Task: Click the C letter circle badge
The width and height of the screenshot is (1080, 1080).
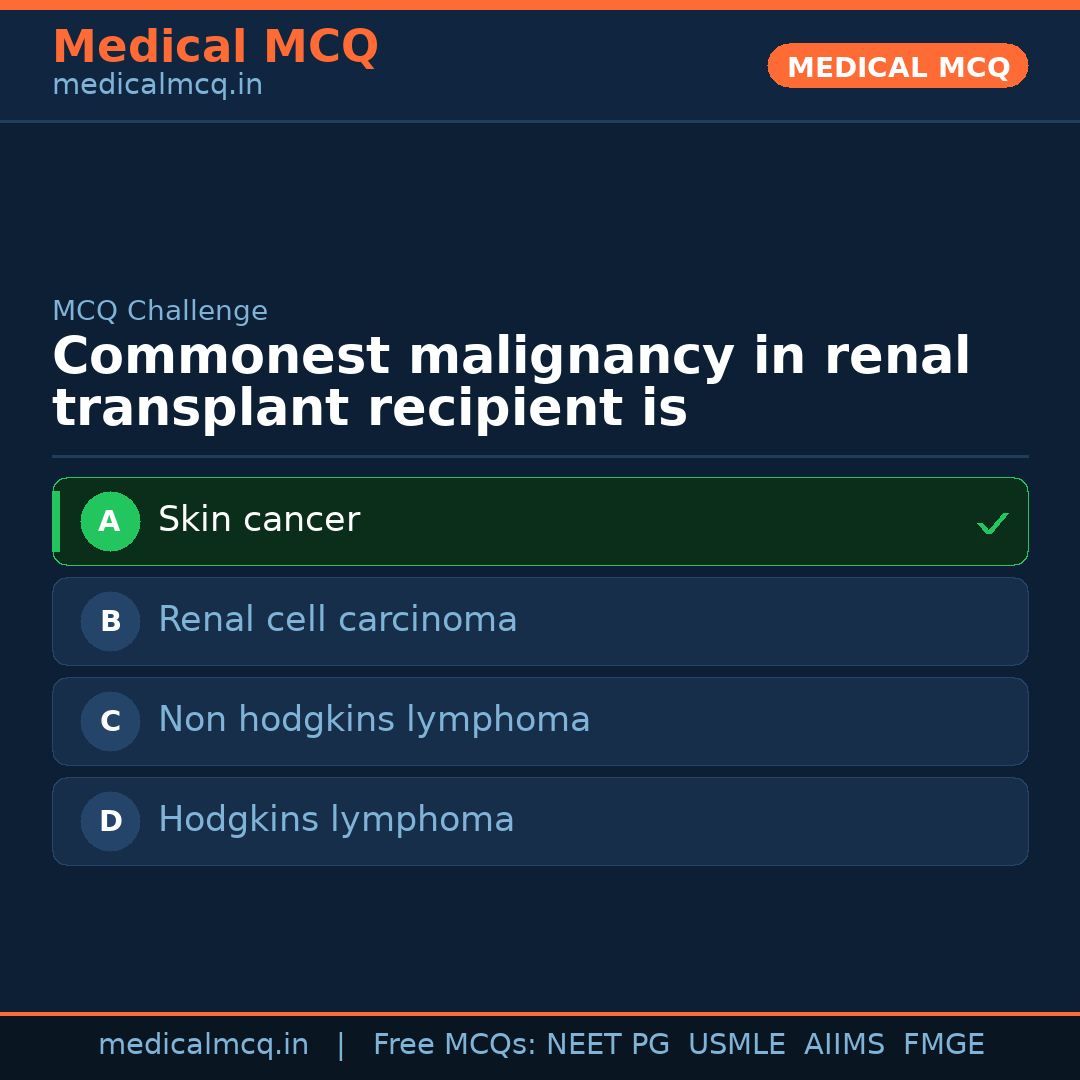Action: coord(110,721)
